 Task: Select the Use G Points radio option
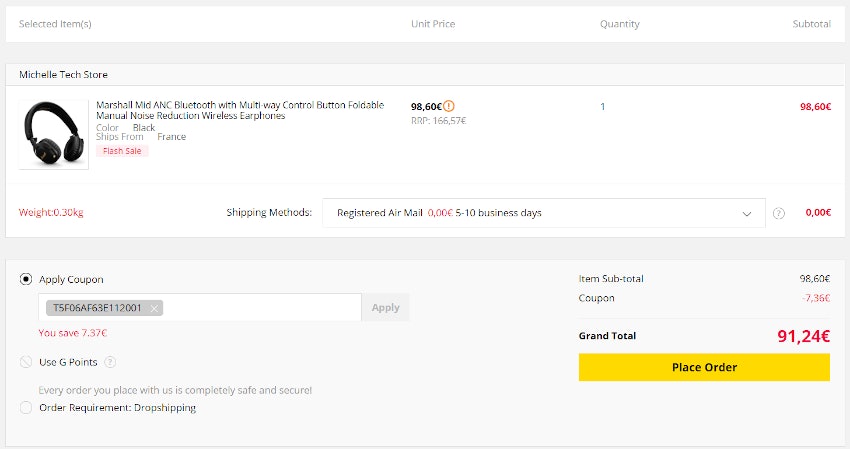point(26,362)
